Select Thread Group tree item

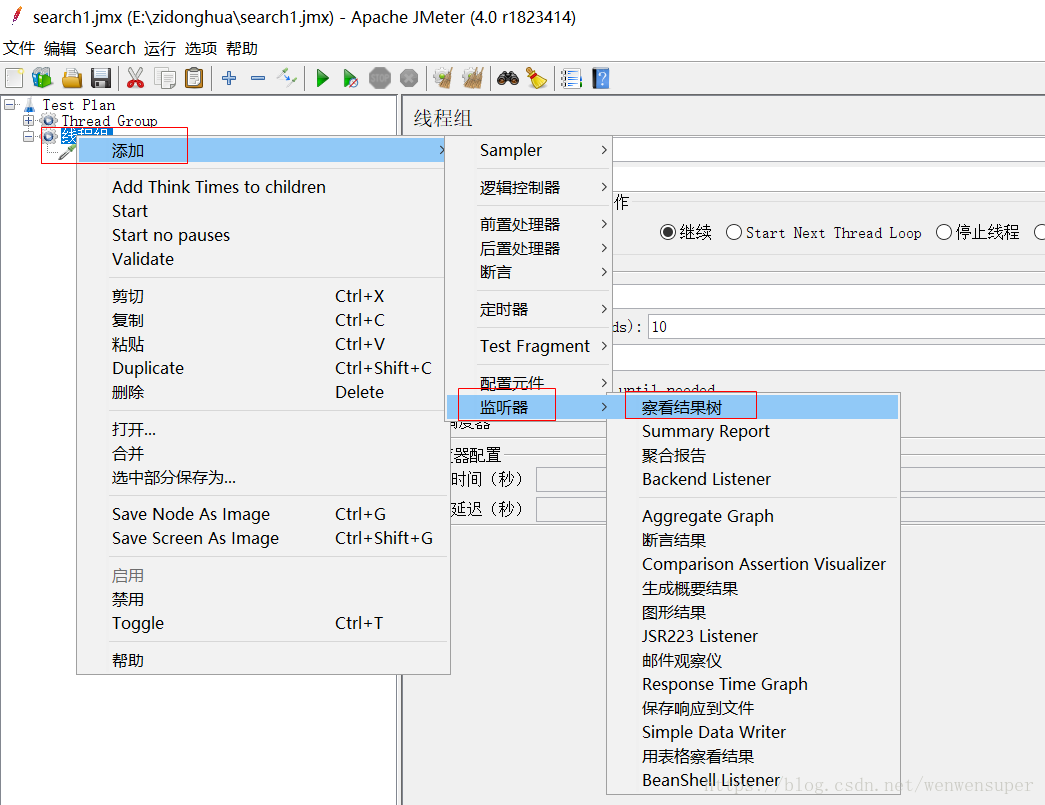[109, 121]
